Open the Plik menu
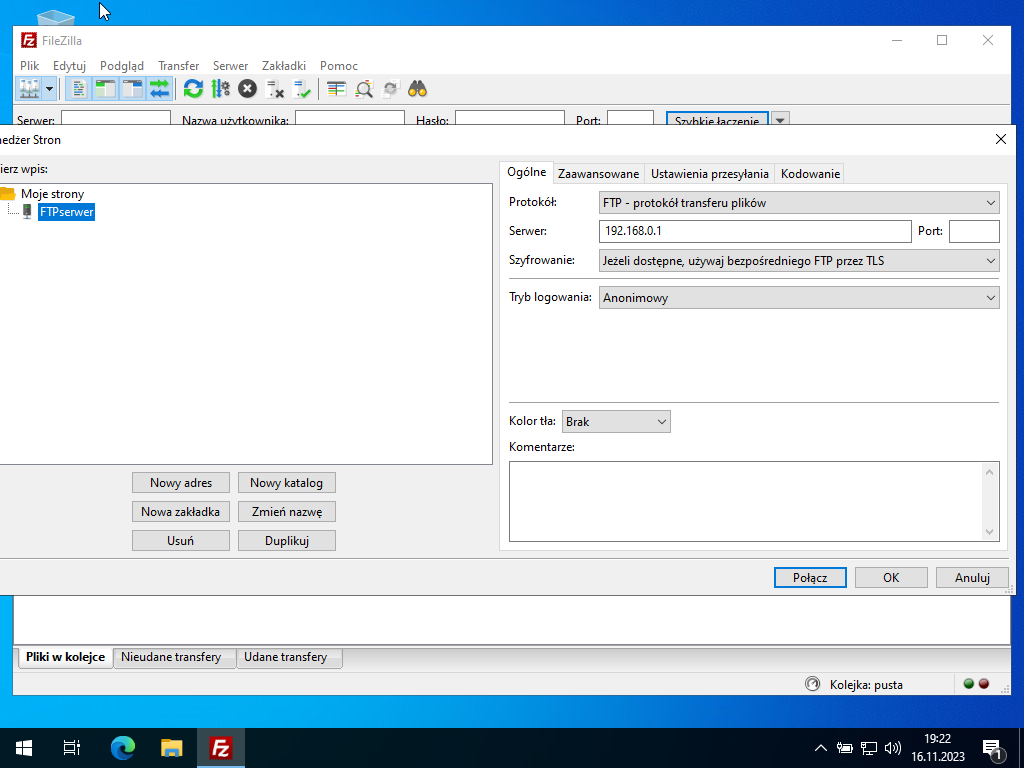This screenshot has width=1024, height=768. pyautogui.click(x=29, y=65)
